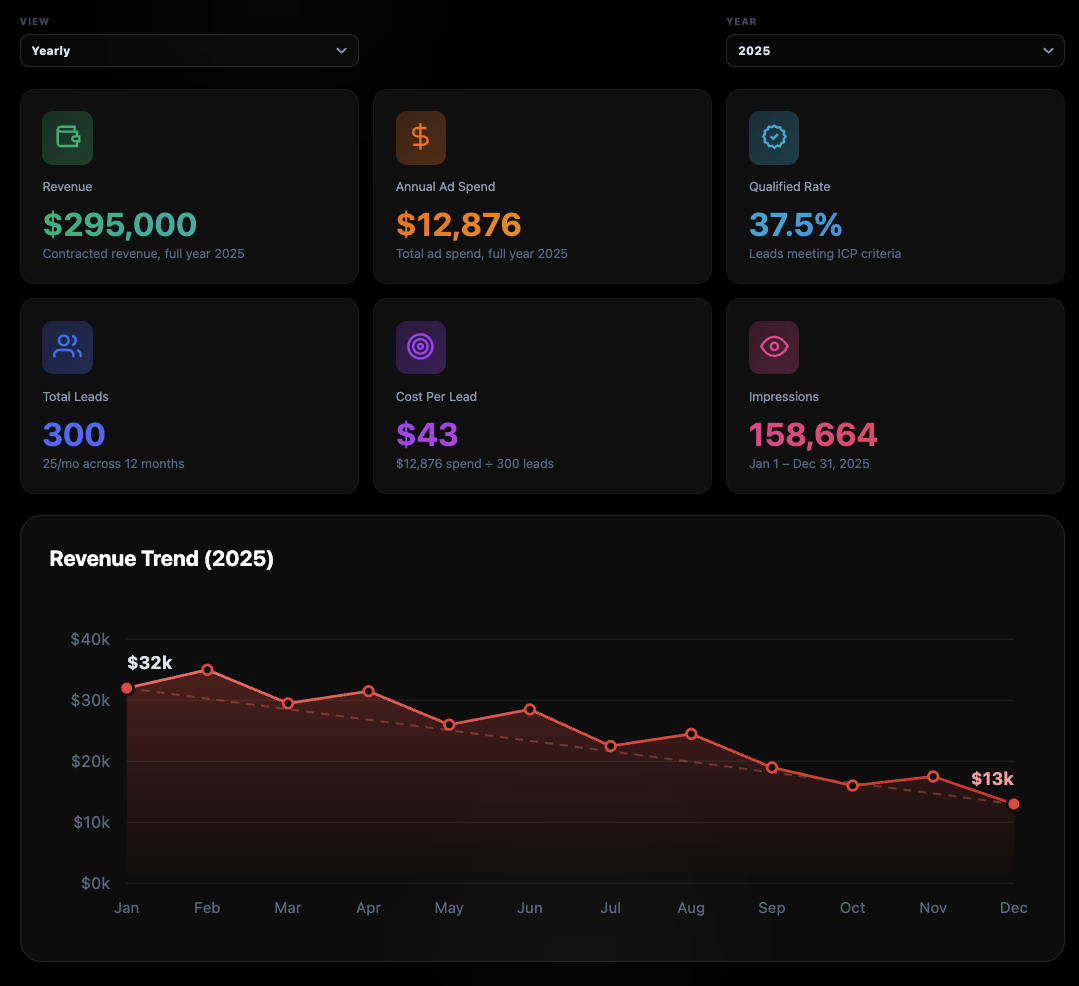This screenshot has height=986, width=1079.
Task: Select the $295,000 revenue value
Action: pyautogui.click(x=120, y=224)
